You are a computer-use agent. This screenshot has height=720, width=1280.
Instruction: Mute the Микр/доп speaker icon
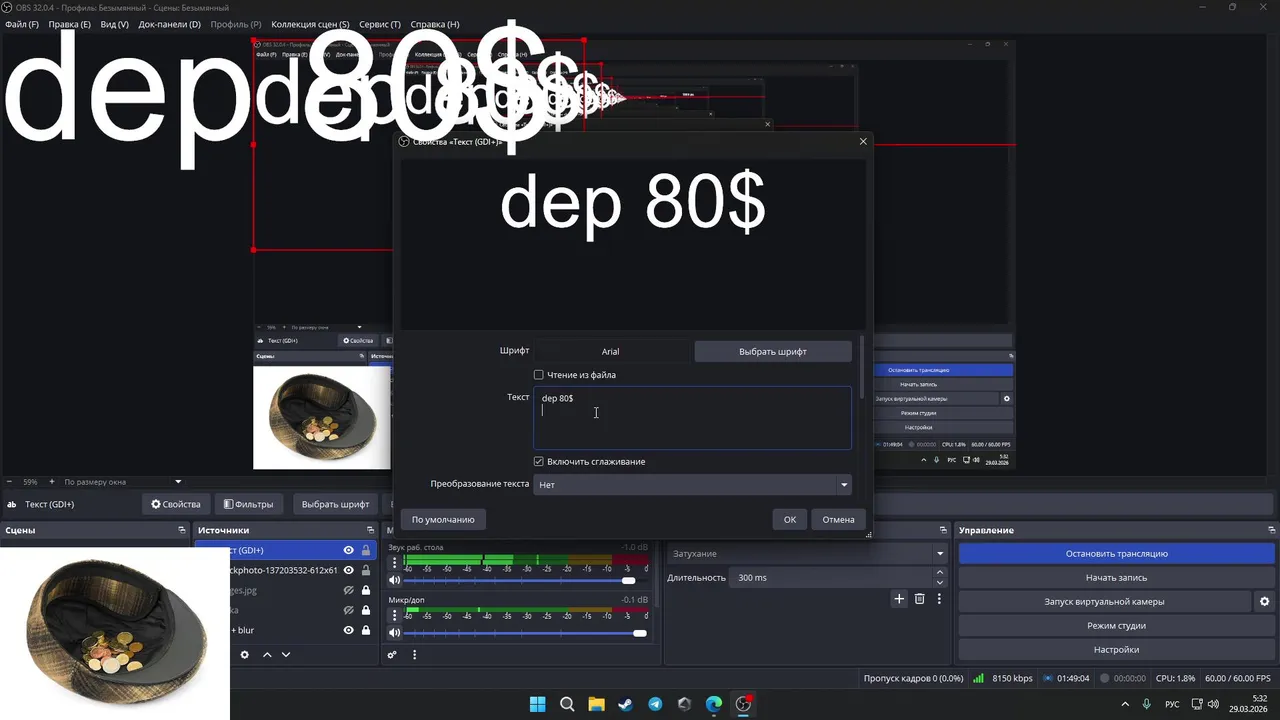[394, 633]
